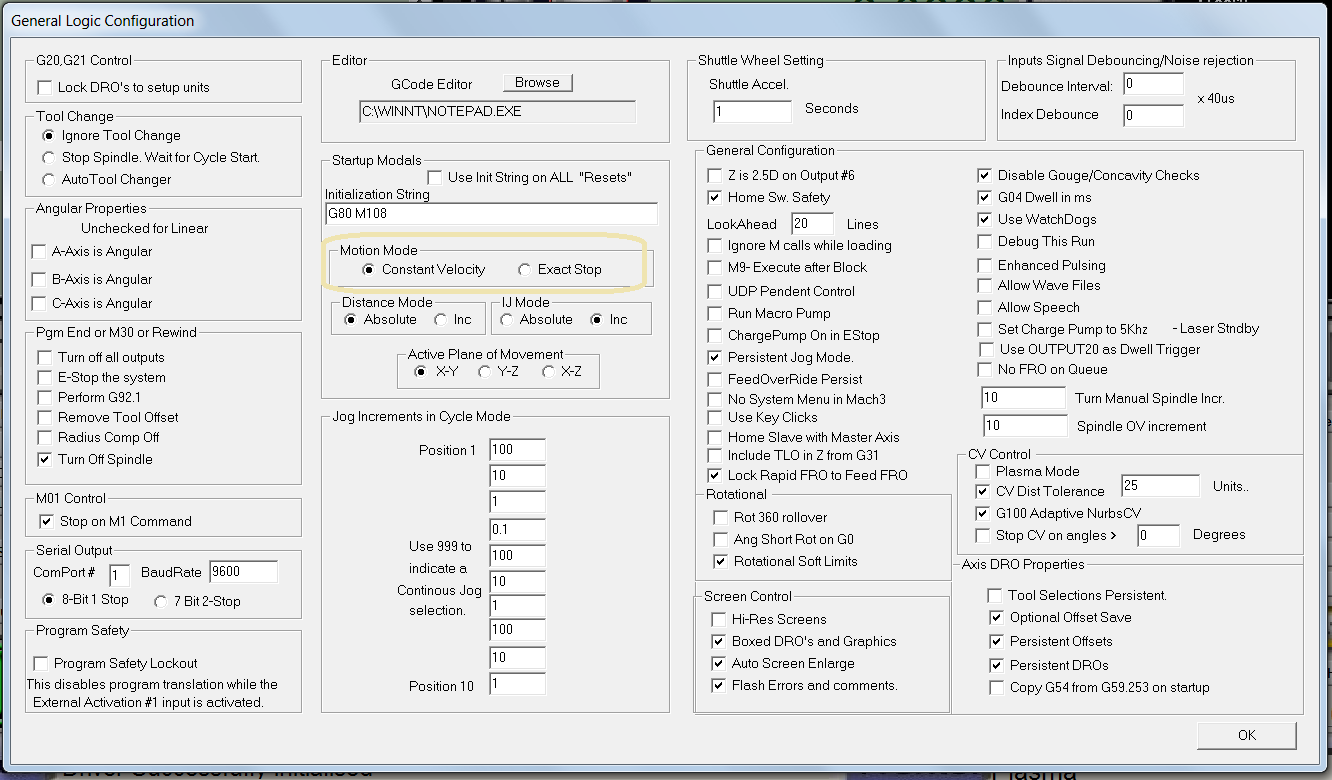Check Home Slave with Master Axis
Viewport: 1332px width, 780px height.
click(714, 437)
